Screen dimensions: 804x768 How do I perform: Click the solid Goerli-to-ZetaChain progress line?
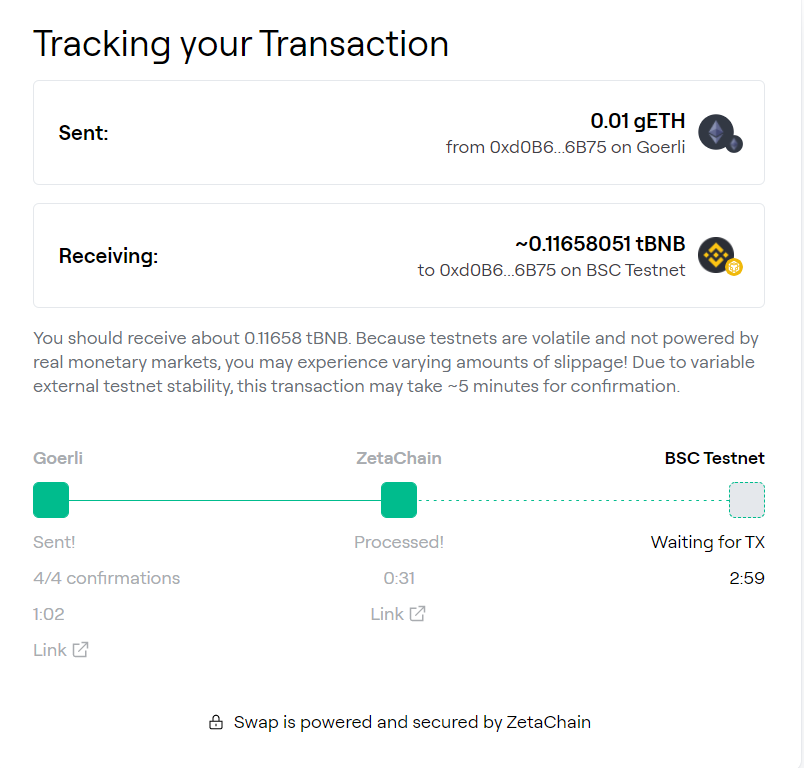point(225,500)
